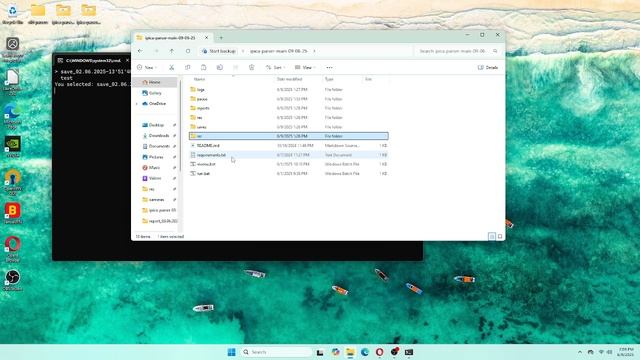Open Desktop in Quick access
The width and height of the screenshot is (640, 360).
click(156, 125)
